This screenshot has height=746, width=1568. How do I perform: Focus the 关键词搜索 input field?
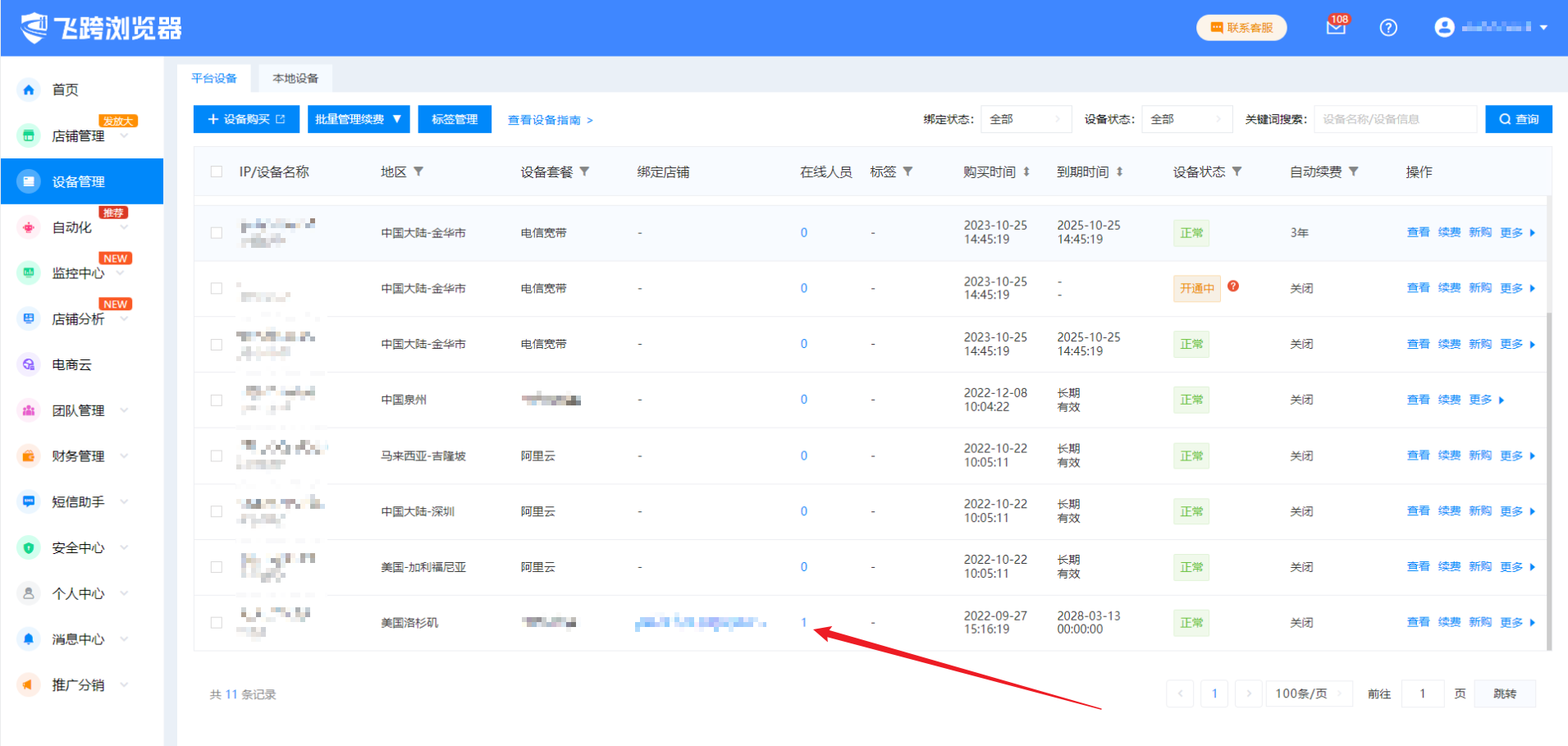[1395, 119]
